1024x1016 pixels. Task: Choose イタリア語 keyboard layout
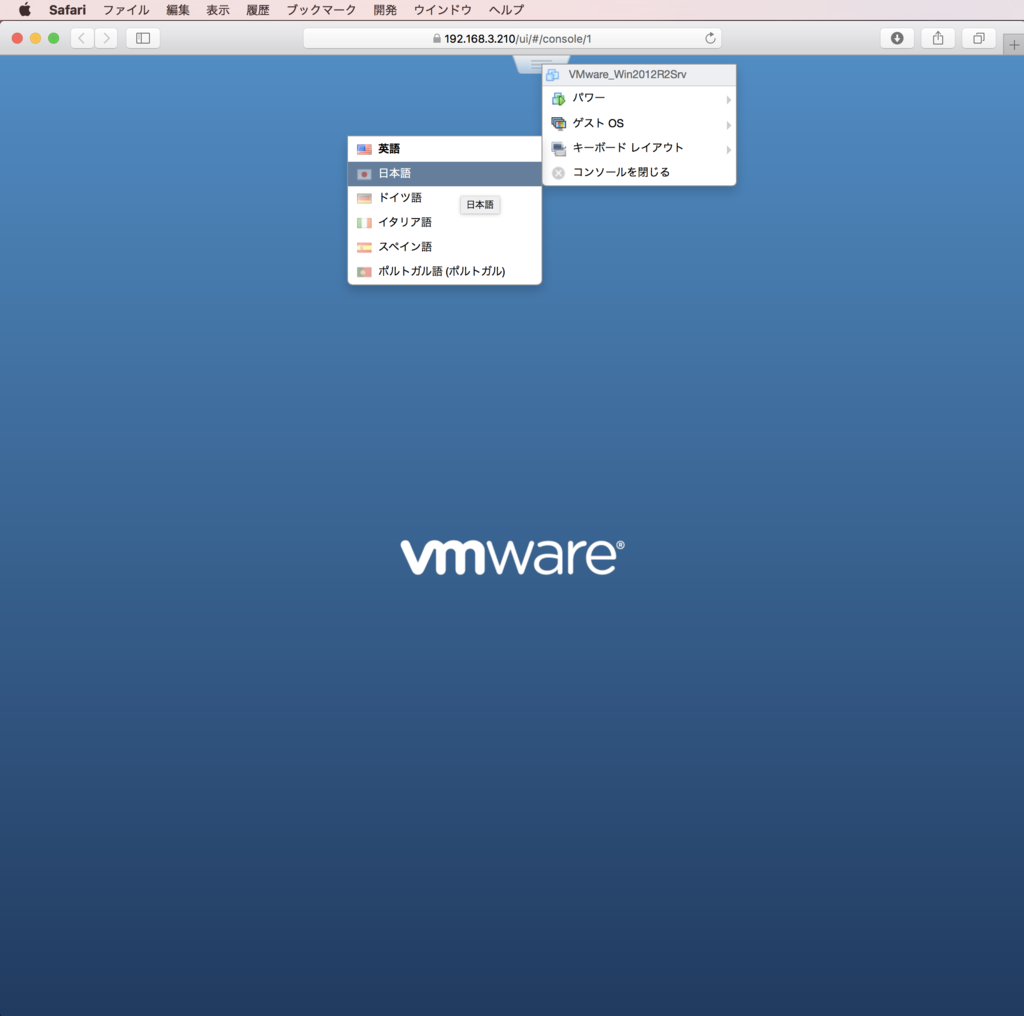445,223
